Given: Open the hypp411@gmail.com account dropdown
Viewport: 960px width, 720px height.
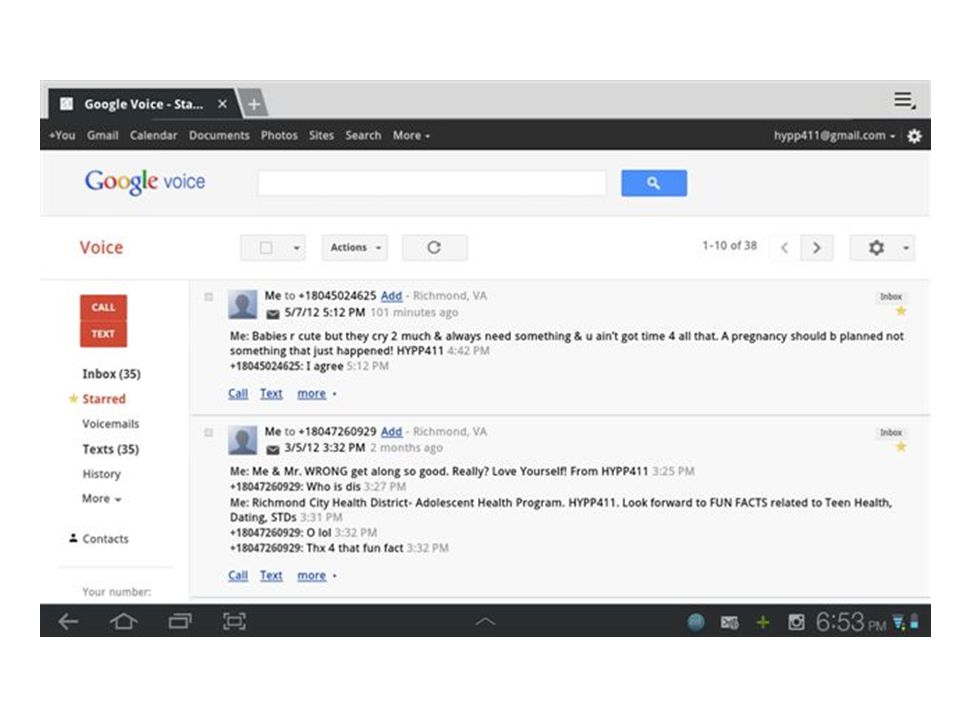Looking at the screenshot, I should (x=834, y=135).
